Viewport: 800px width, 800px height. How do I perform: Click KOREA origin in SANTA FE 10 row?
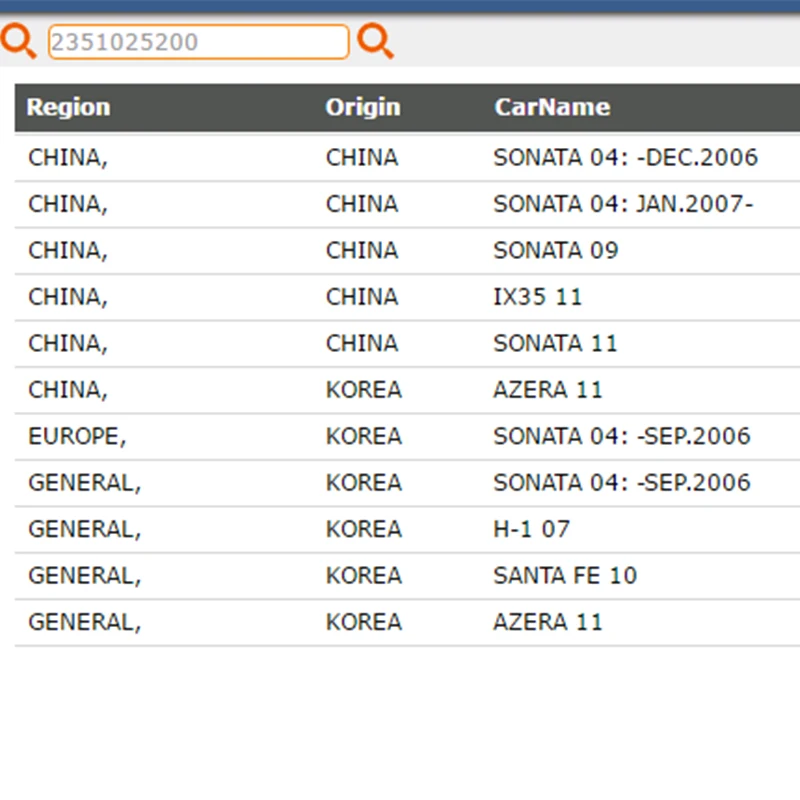[x=364, y=576]
